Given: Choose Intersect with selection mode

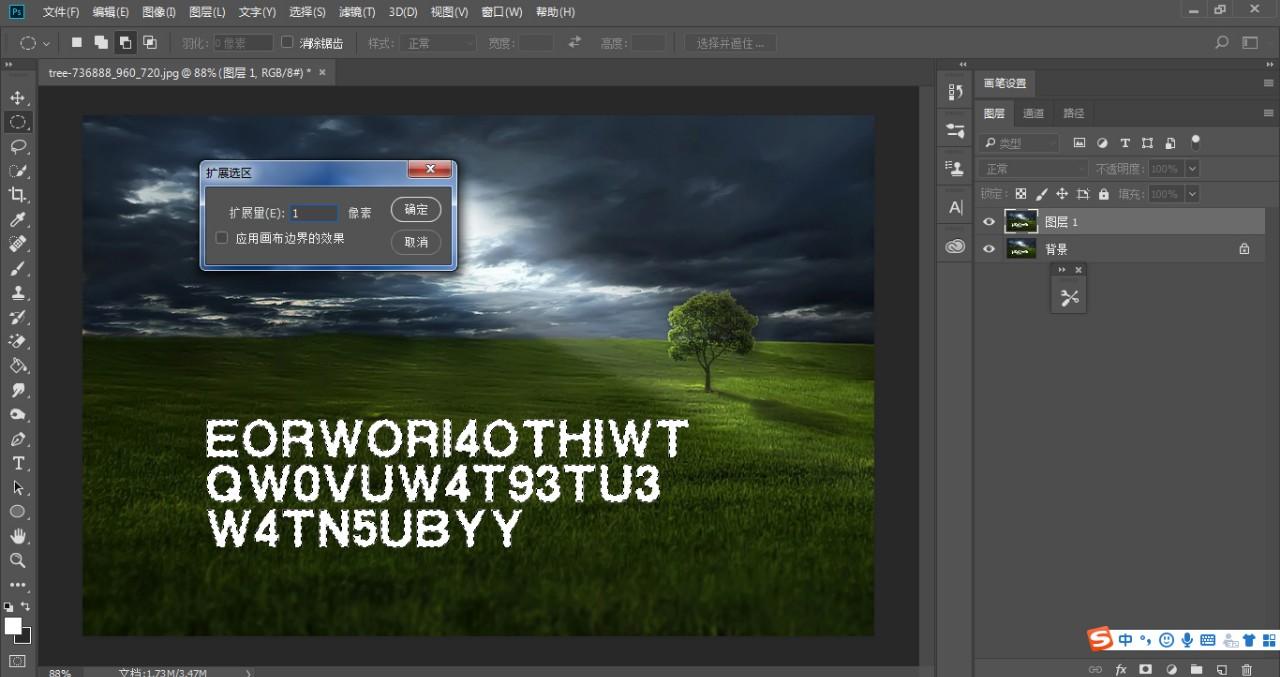Looking at the screenshot, I should tap(149, 42).
